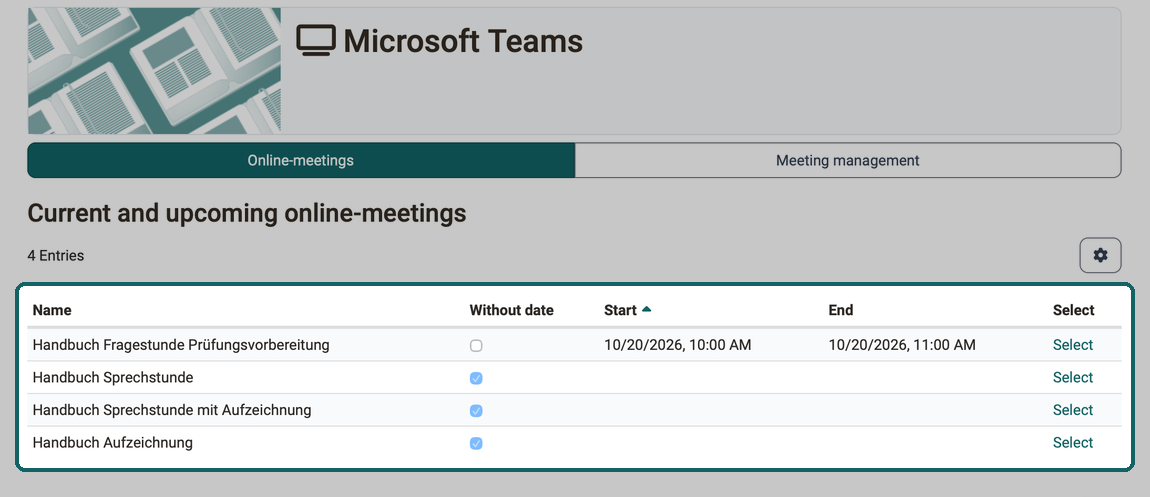Image resolution: width=1150 pixels, height=497 pixels.
Task: Switch to the Online-meetings tab
Action: (x=301, y=160)
